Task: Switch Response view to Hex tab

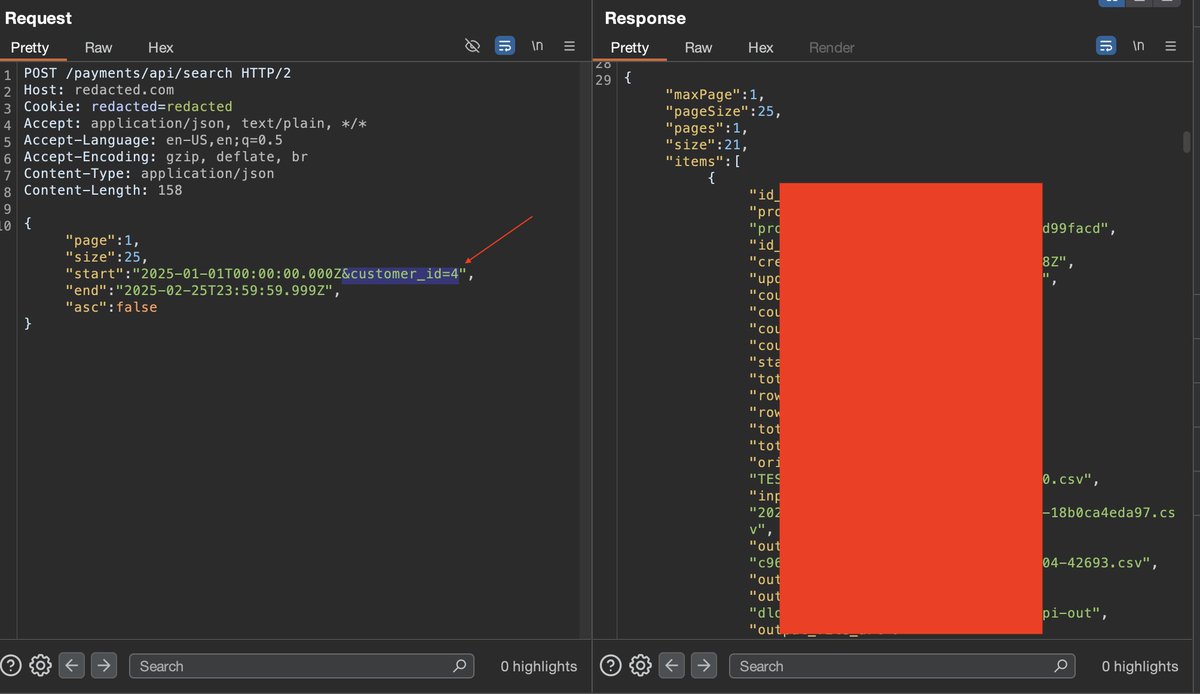Action: (761, 47)
